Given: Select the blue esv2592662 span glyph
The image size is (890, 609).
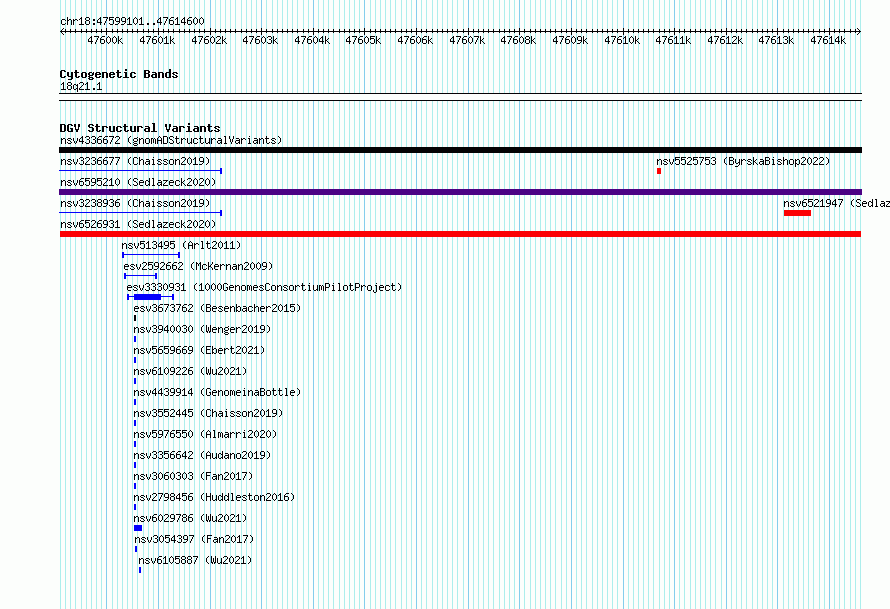Looking at the screenshot, I should [x=140, y=276].
